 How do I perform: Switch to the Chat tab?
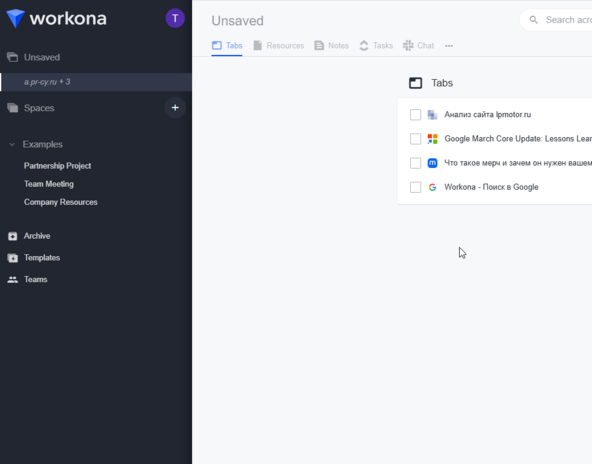[x=418, y=46]
